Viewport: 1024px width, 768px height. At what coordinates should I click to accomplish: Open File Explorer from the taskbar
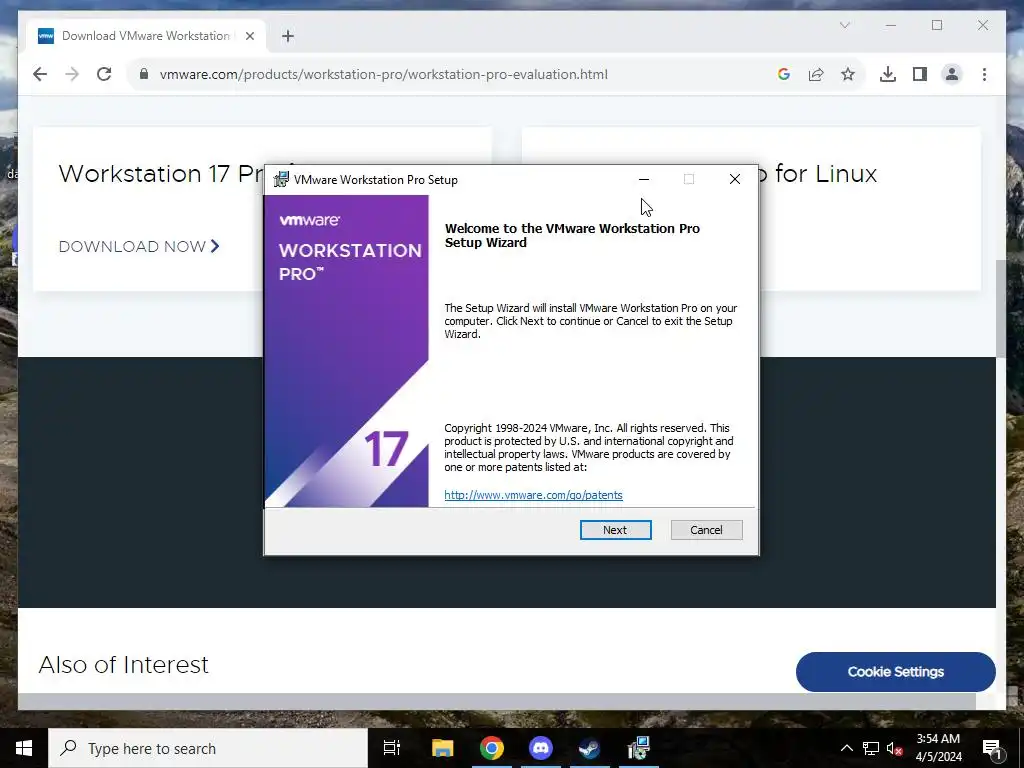[x=442, y=748]
